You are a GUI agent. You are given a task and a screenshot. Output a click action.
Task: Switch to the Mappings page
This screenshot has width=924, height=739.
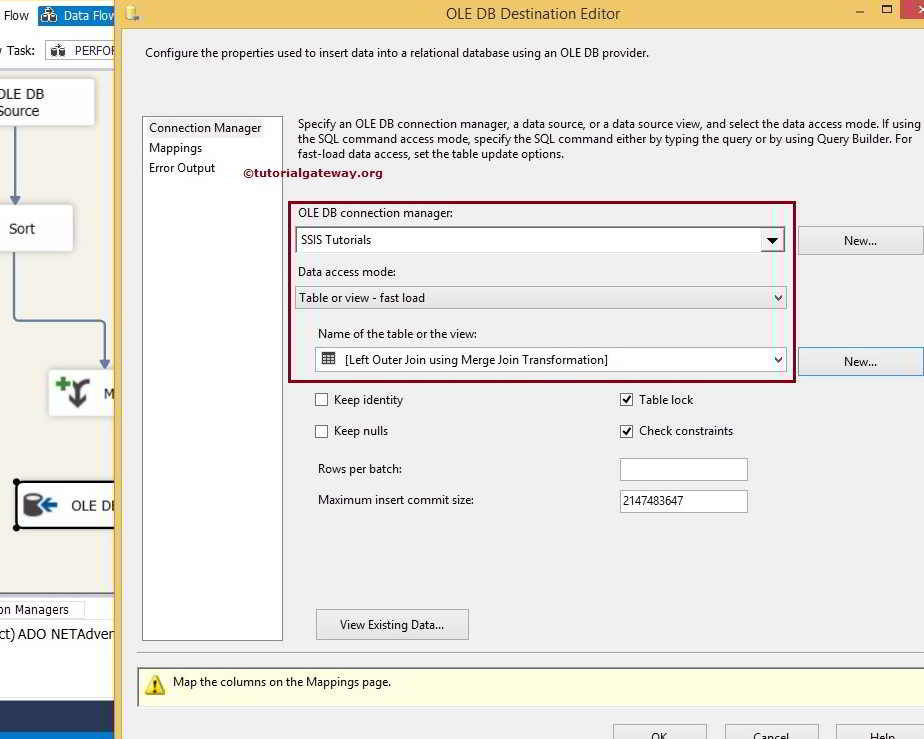(x=175, y=147)
